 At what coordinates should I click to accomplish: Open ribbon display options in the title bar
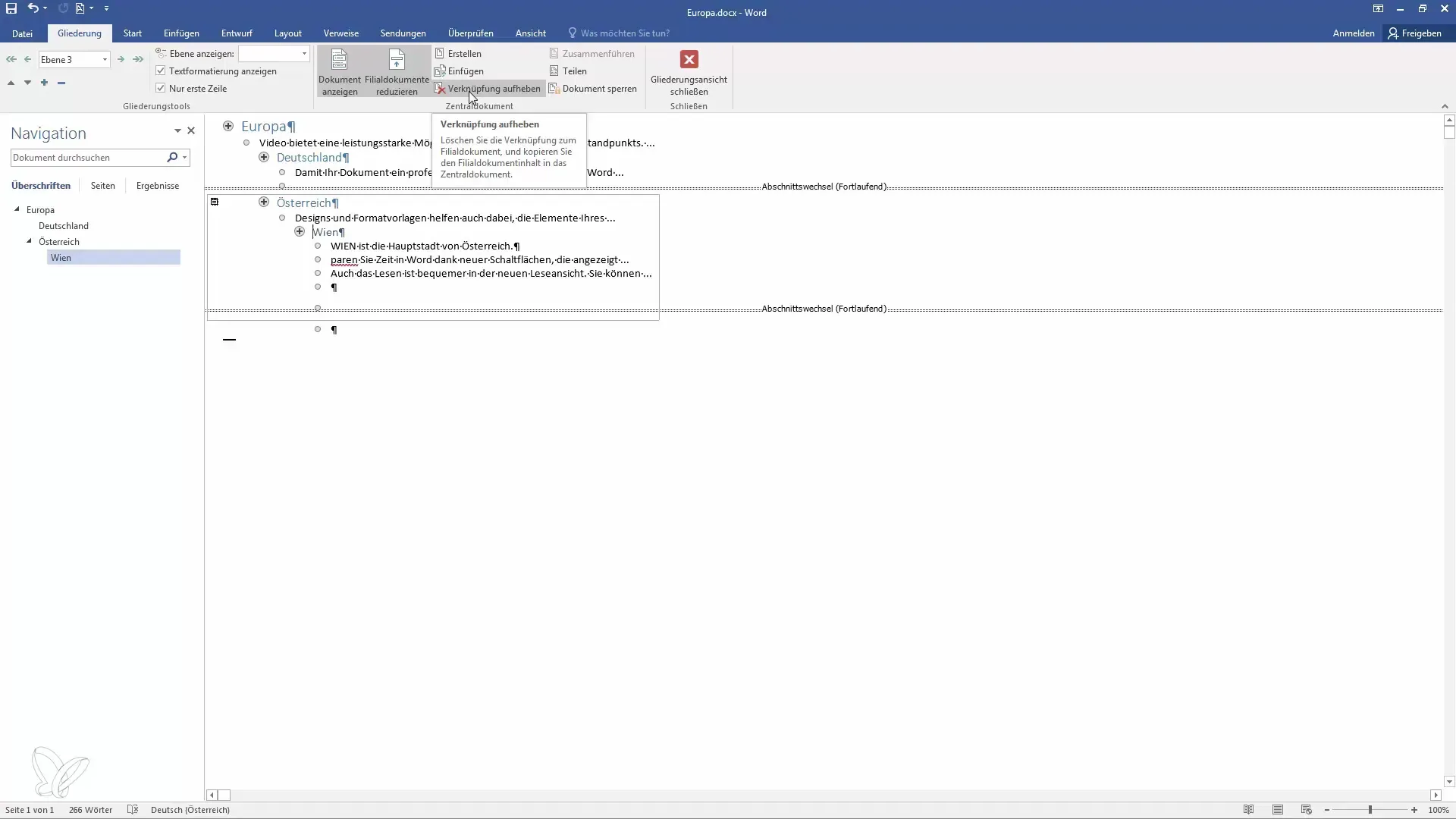[x=1378, y=9]
